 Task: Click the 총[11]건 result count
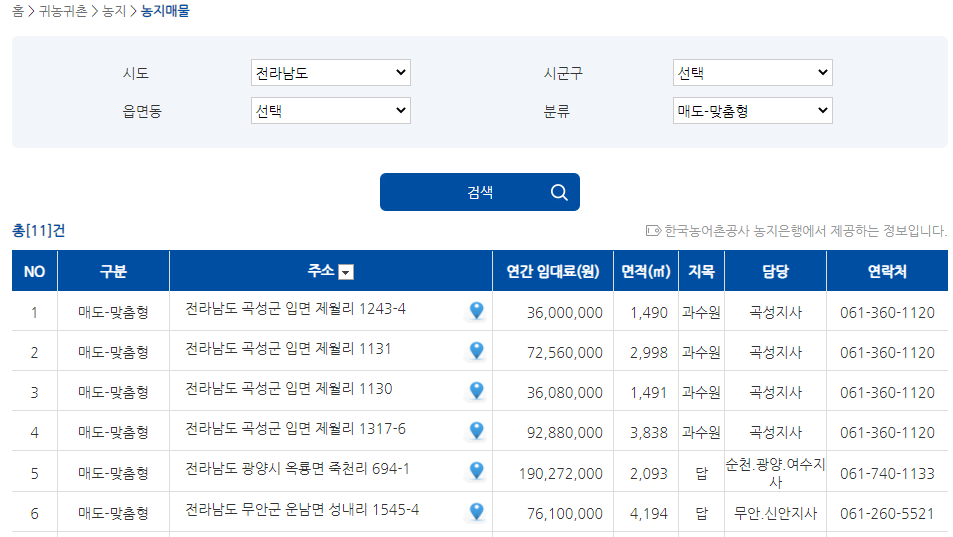39,231
